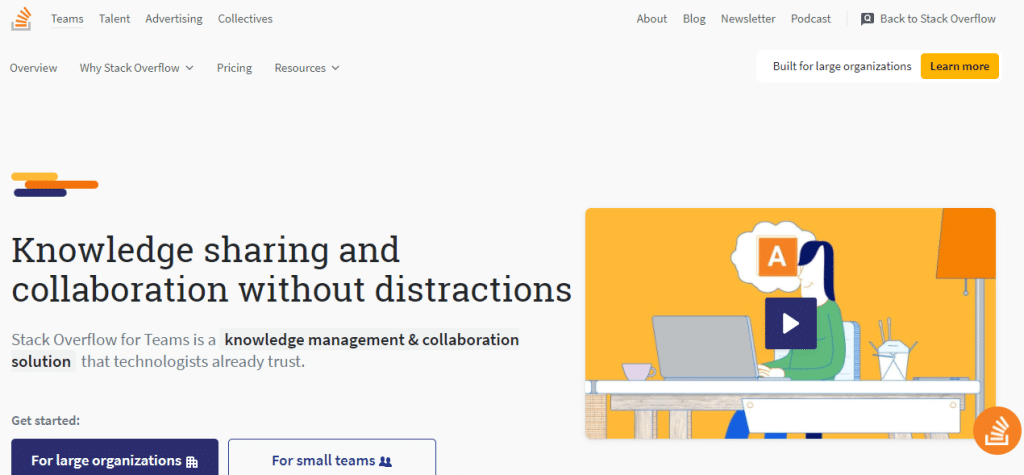This screenshot has width=1024, height=475.
Task: Expand the Resources dropdown
Action: click(x=307, y=68)
